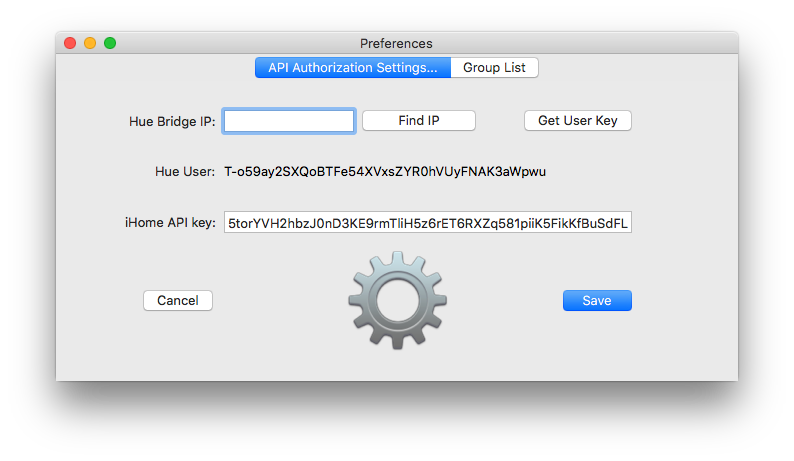
Task: Click the large gear icon
Action: (x=397, y=300)
